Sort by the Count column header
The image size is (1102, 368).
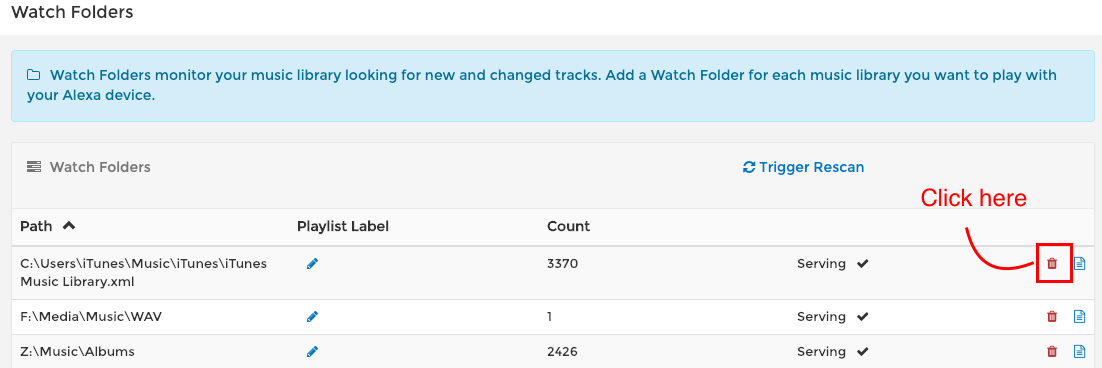tap(569, 226)
